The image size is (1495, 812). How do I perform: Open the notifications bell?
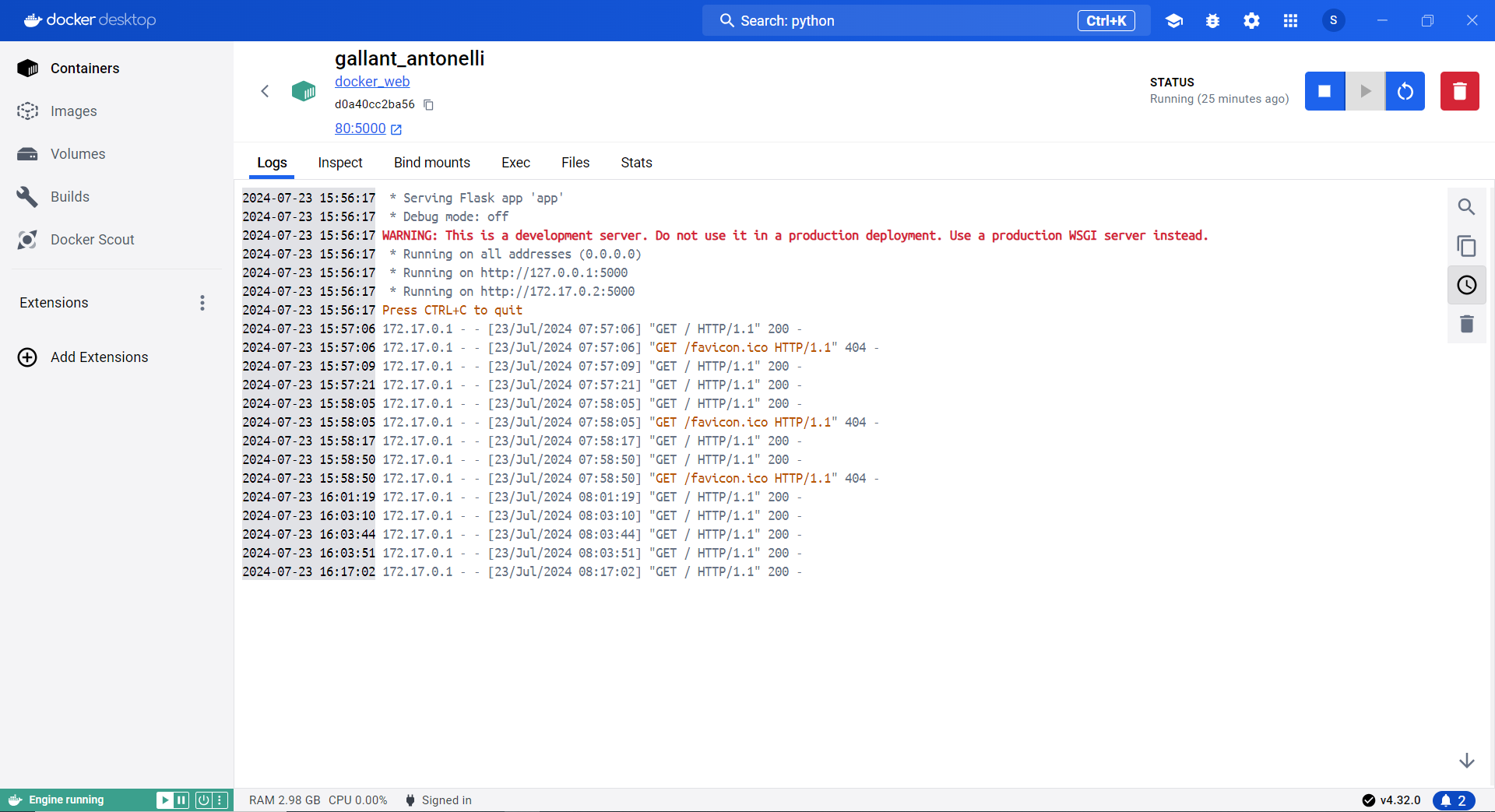click(1454, 800)
